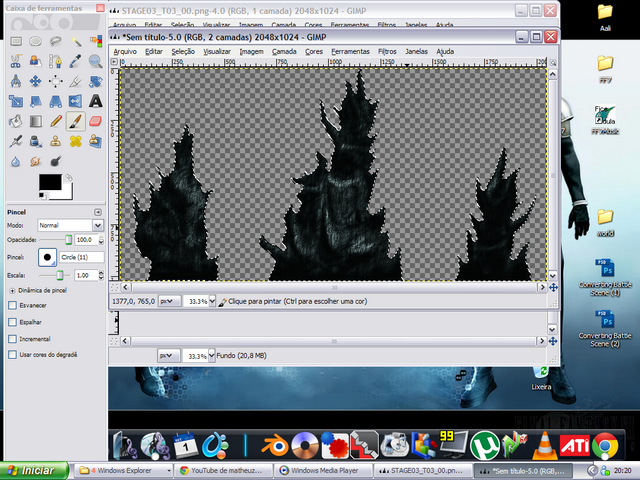Switch to YouTube de matheuz taskbar button
The width and height of the screenshot is (640, 480).
point(223,471)
